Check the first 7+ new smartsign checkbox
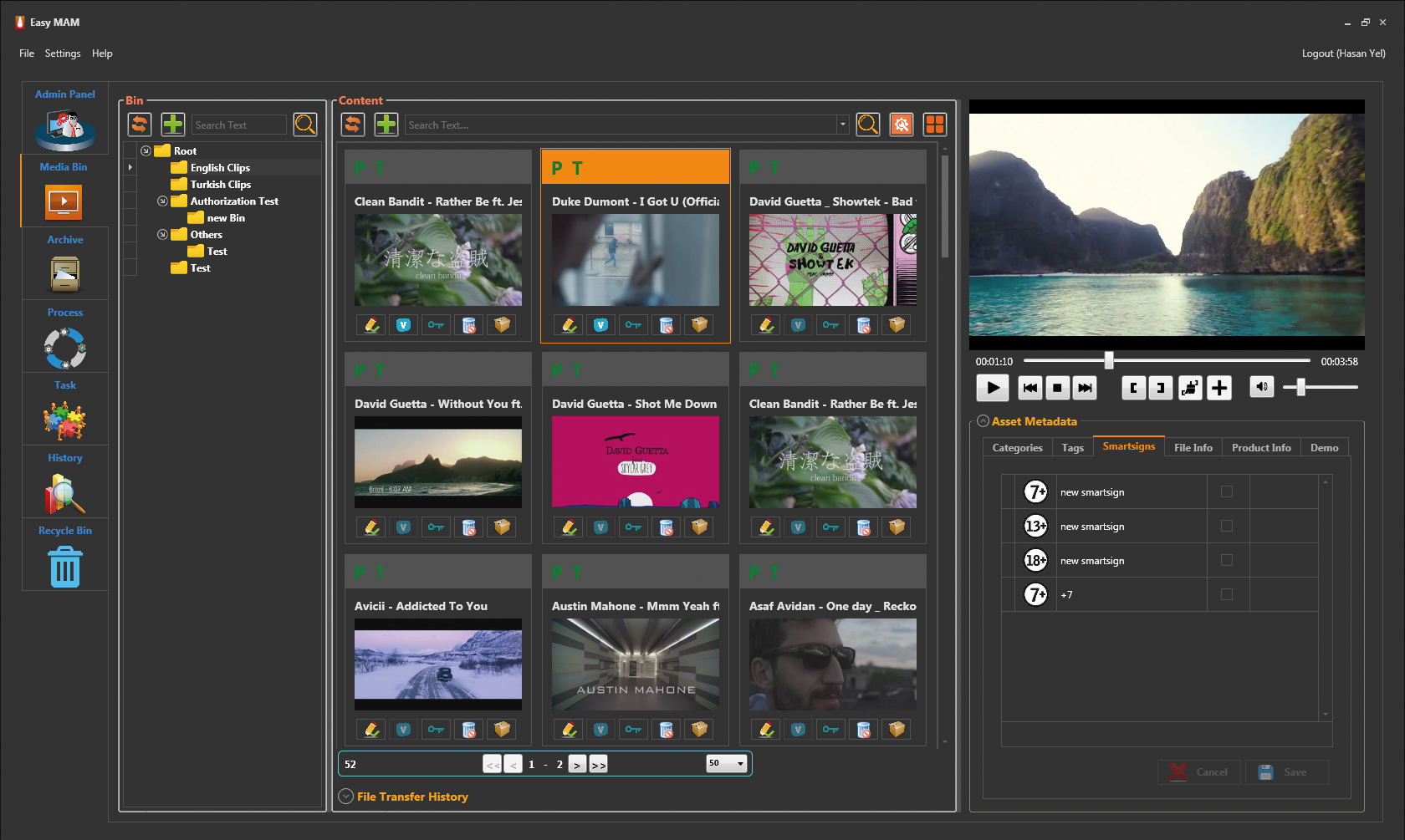The width and height of the screenshot is (1405, 840). 1227,491
